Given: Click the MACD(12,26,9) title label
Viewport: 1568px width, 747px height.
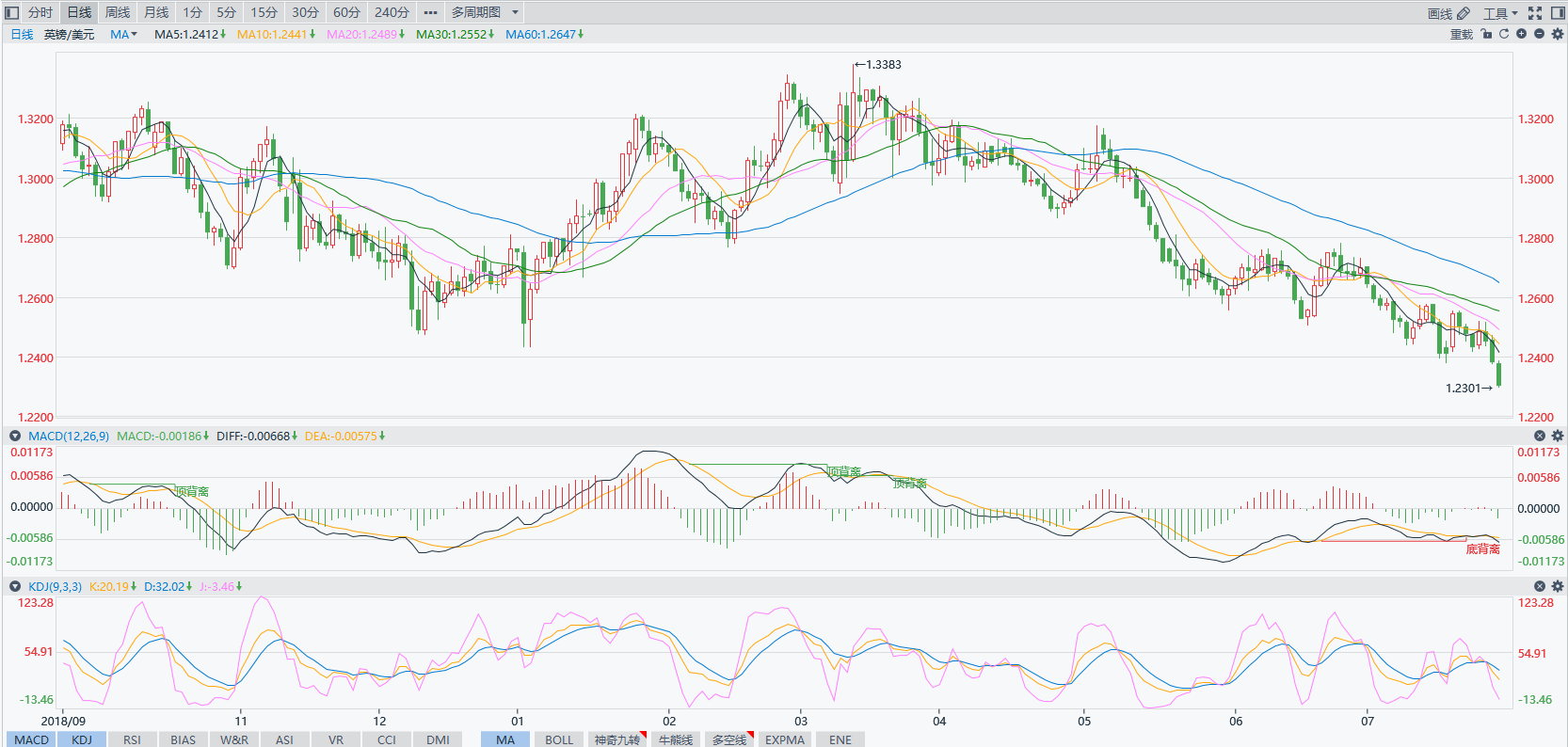Looking at the screenshot, I should click(69, 436).
